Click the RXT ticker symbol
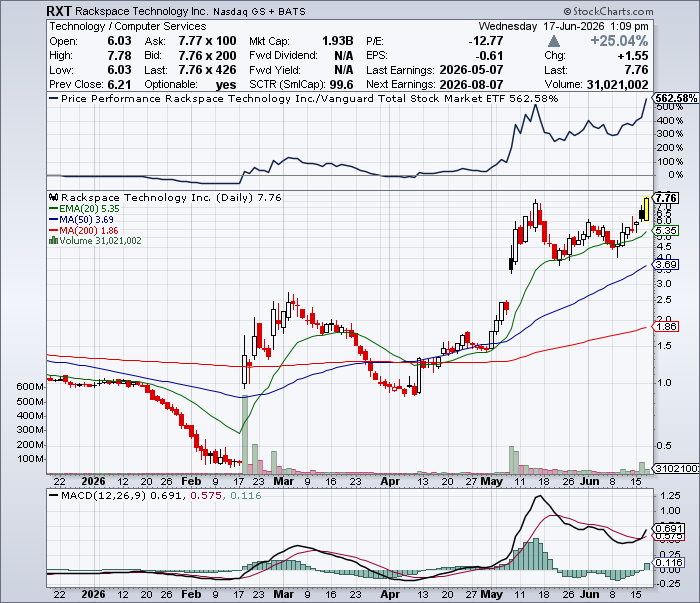 point(59,11)
